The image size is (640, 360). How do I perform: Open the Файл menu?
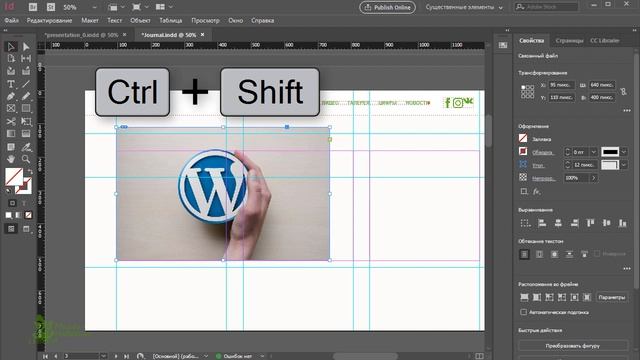[12, 20]
